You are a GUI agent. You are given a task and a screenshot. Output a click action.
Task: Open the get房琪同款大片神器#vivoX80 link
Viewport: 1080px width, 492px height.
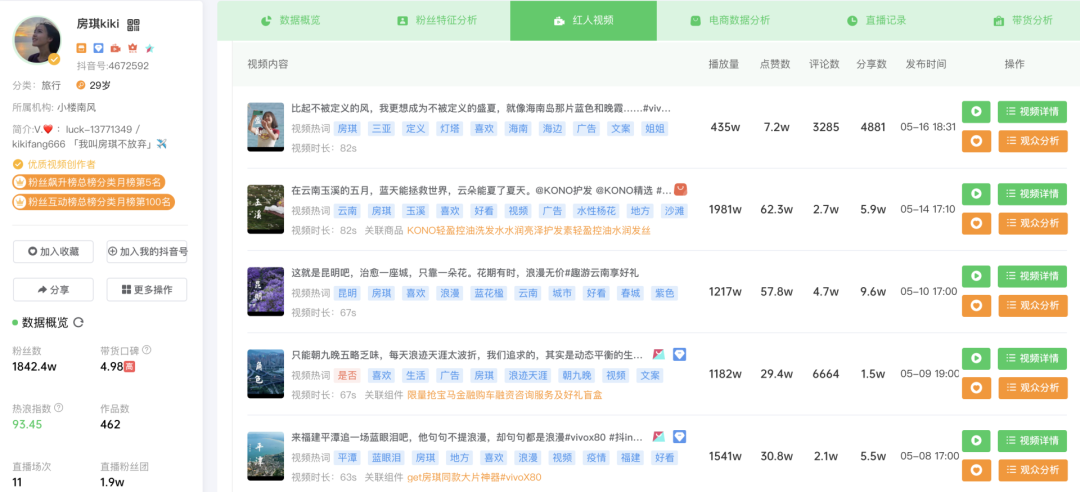475,478
